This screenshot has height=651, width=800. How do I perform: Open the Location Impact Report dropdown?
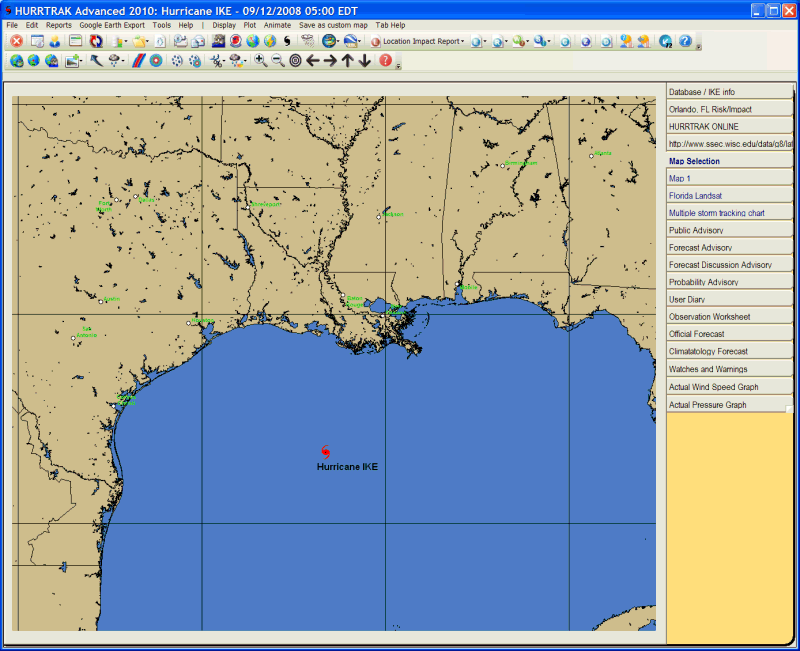(x=419, y=41)
